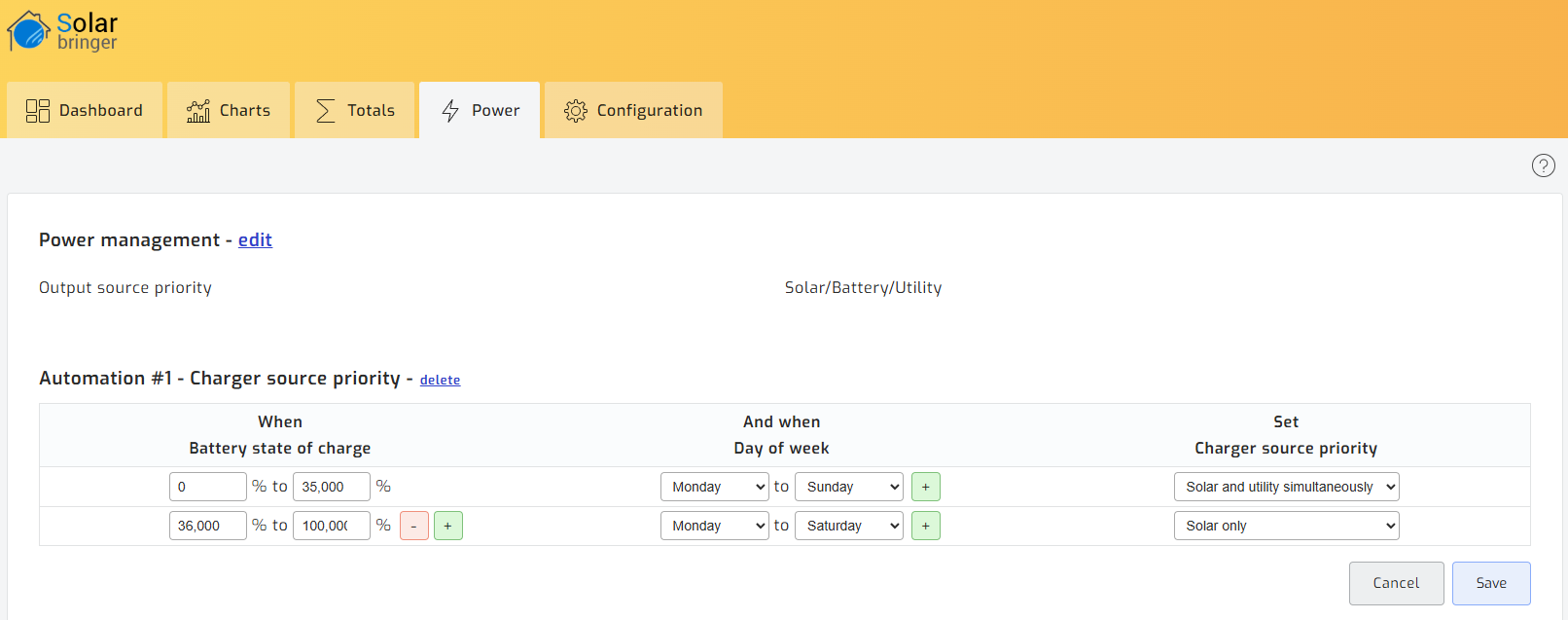This screenshot has width=1568, height=620.
Task: Click the Save button
Action: tap(1490, 583)
